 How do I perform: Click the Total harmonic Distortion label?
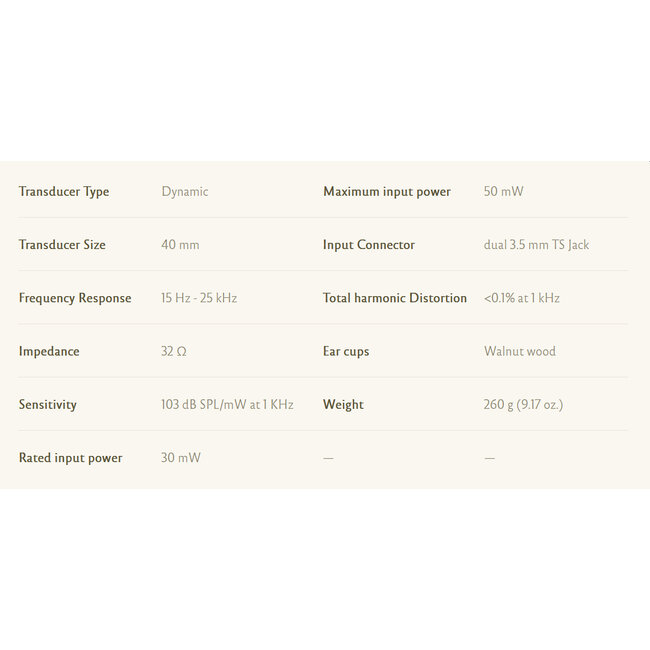click(395, 298)
